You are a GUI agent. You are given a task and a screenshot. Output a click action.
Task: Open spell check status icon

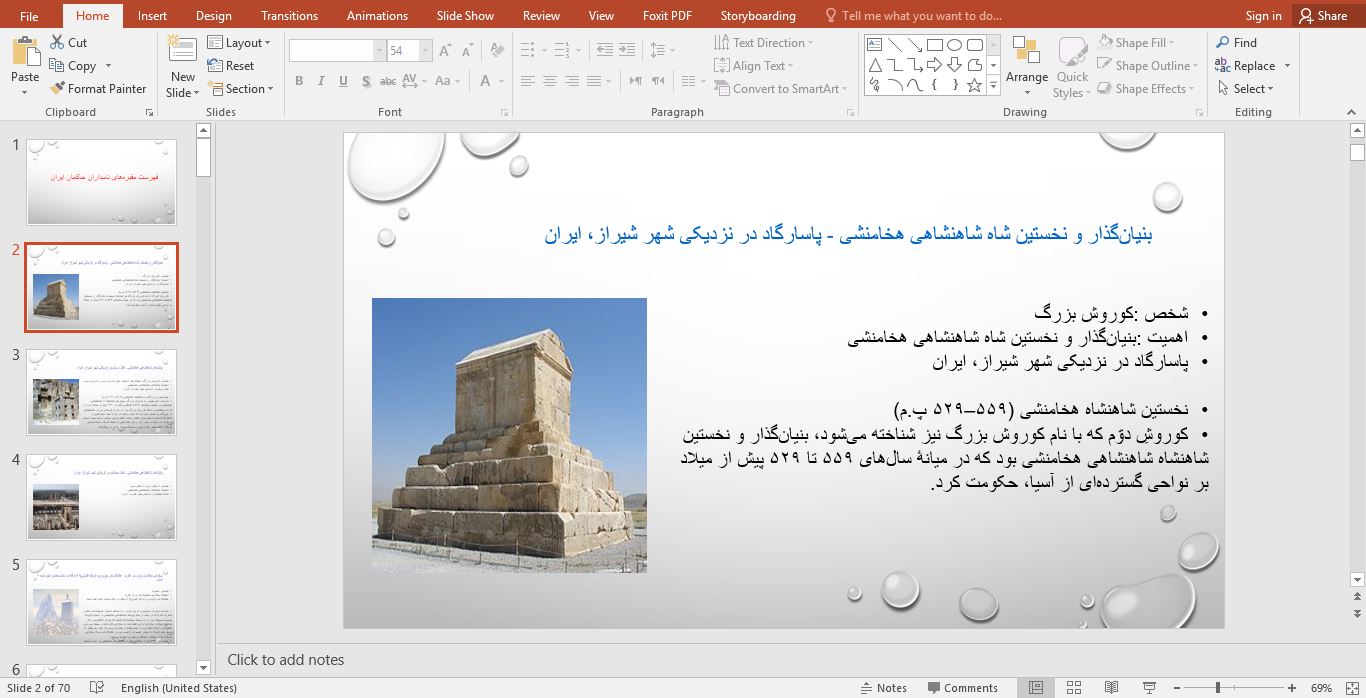click(97, 688)
